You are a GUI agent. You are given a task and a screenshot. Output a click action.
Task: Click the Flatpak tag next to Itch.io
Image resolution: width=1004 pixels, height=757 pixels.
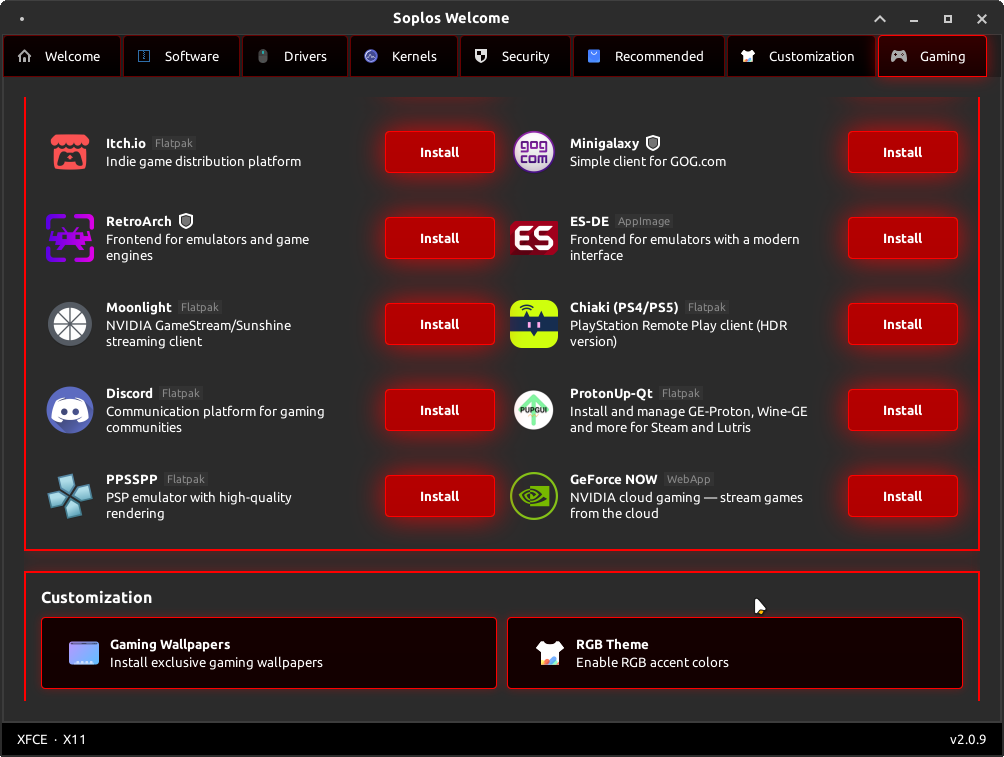click(x=174, y=143)
